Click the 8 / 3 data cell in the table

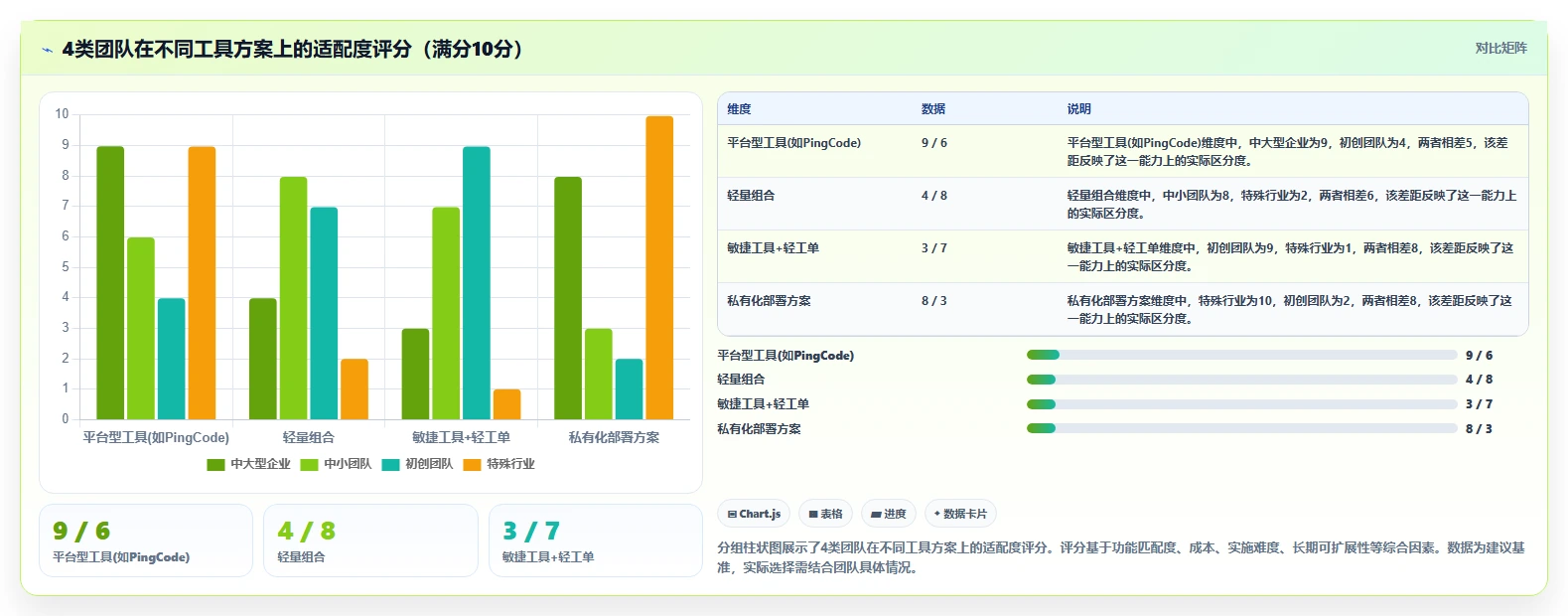(x=934, y=301)
